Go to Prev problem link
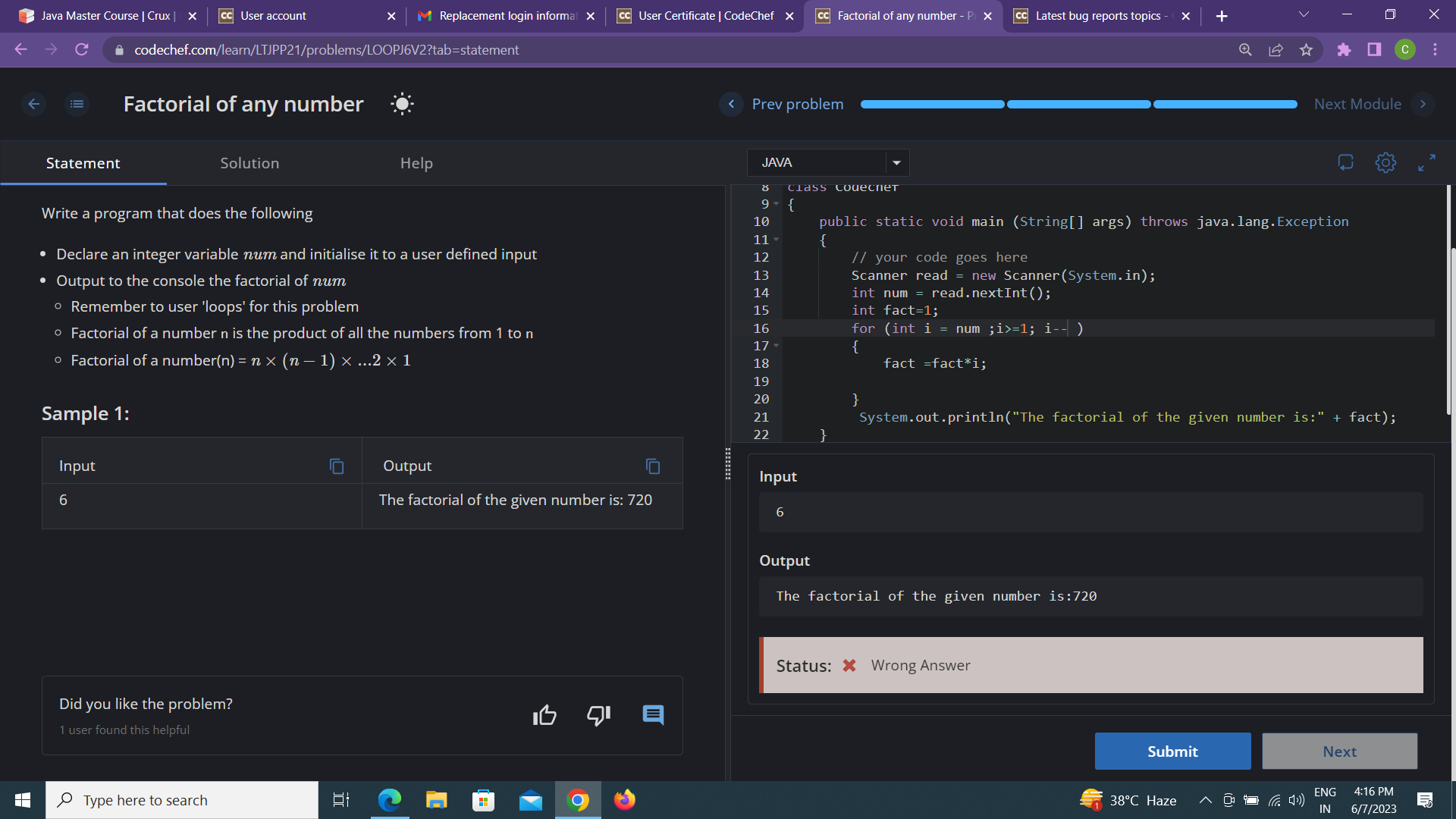The width and height of the screenshot is (1456, 819). pos(796,104)
